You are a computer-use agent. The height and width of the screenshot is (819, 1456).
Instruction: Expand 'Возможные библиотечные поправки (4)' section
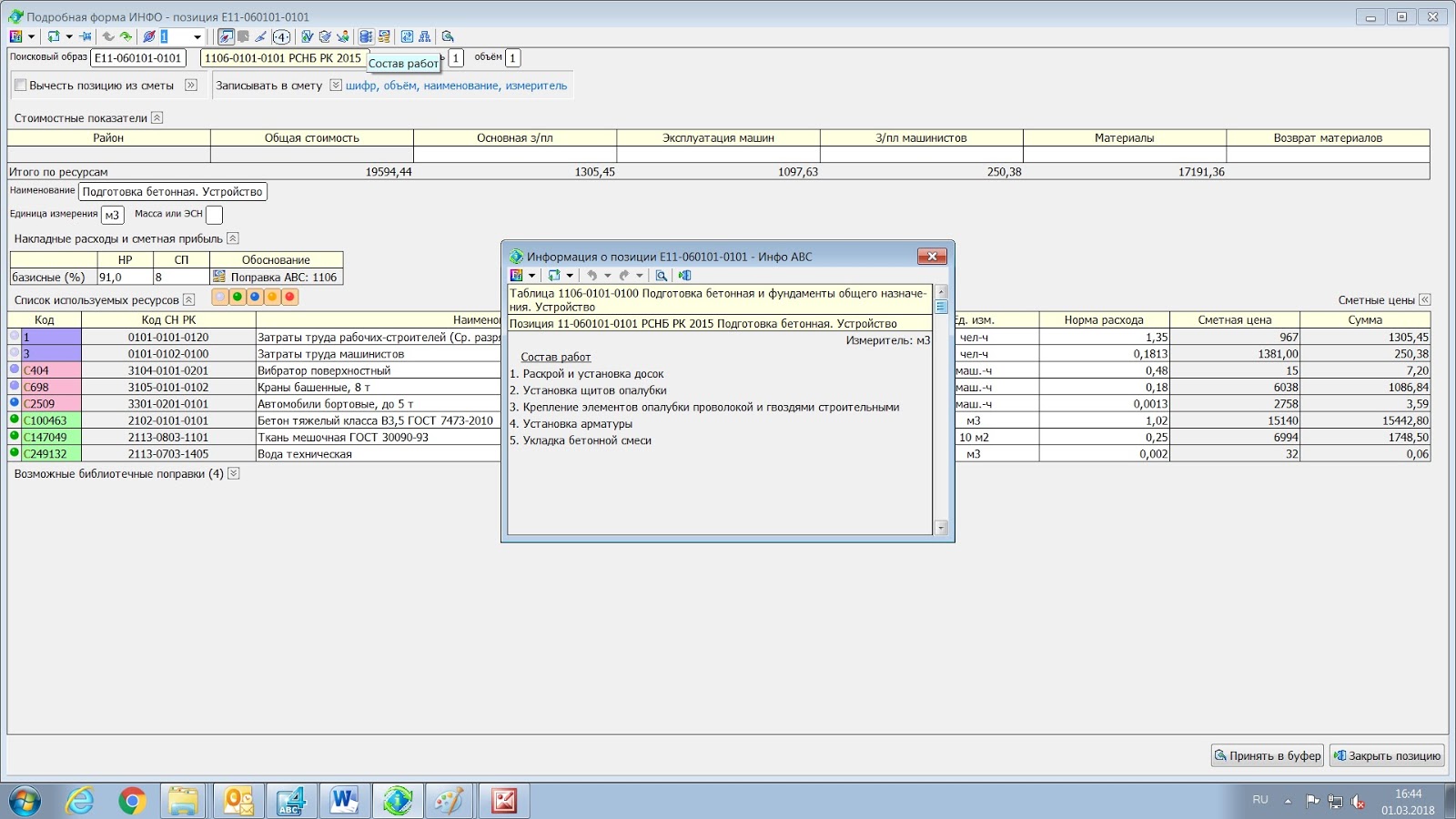point(234,473)
